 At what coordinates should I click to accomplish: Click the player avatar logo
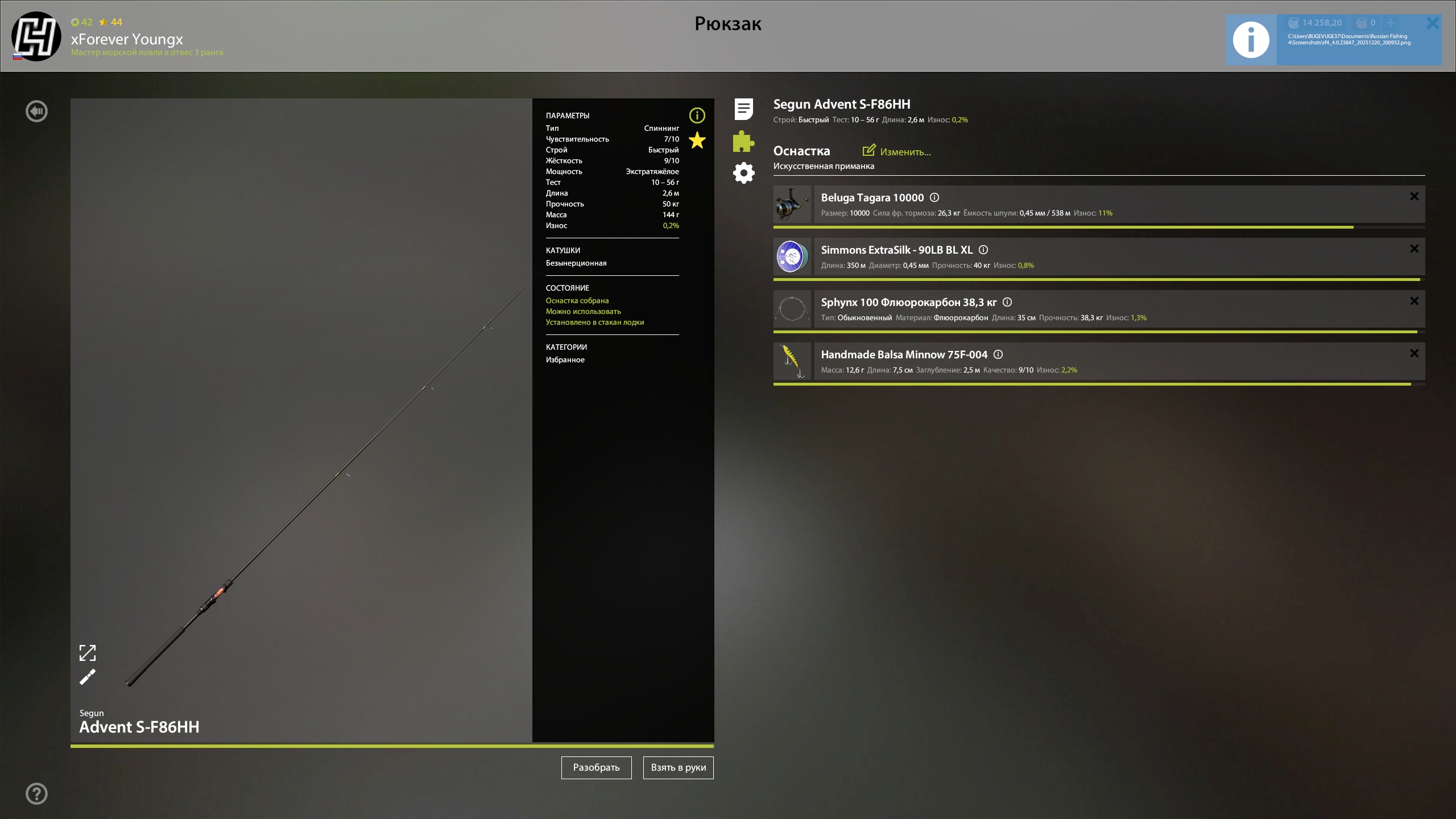tap(36, 36)
